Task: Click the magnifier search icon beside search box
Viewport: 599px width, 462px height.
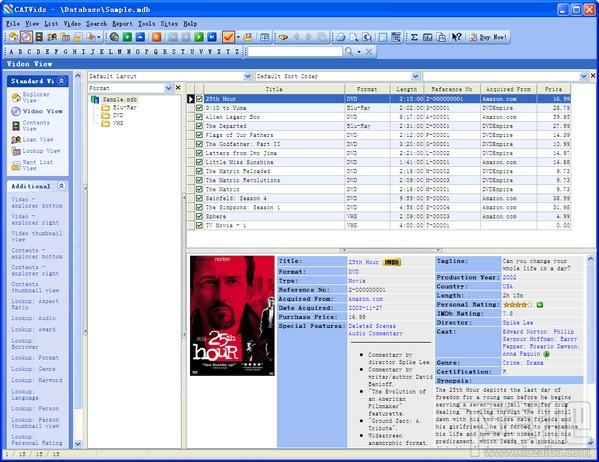Action: pyautogui.click(x=348, y=51)
